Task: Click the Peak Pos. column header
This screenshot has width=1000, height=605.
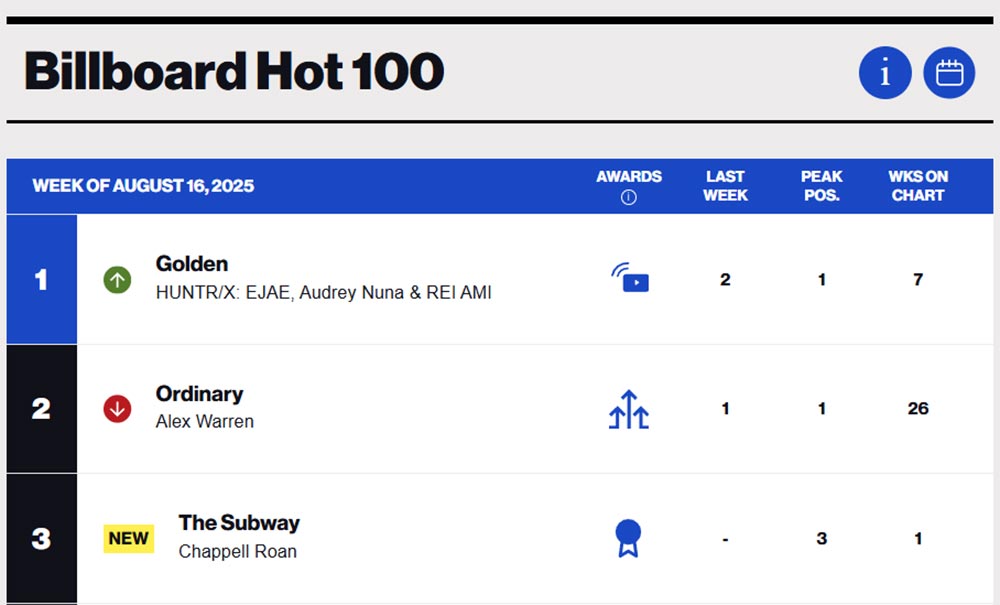Action: (x=822, y=186)
